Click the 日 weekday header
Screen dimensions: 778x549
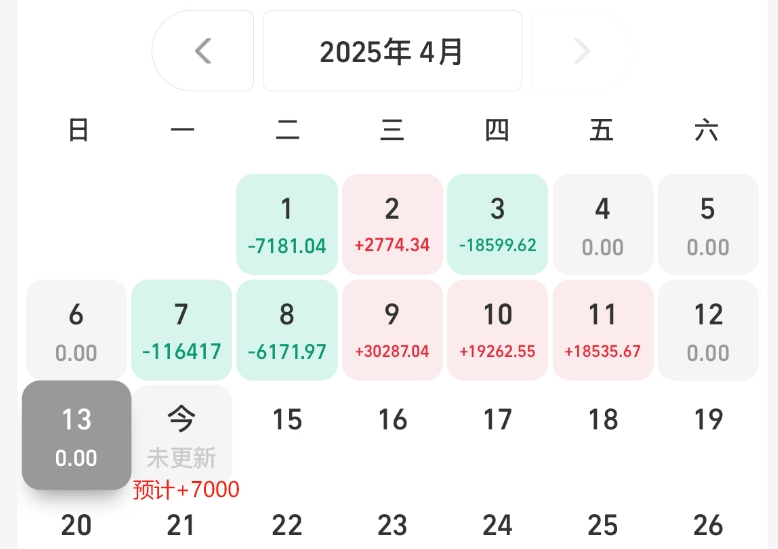tap(78, 130)
